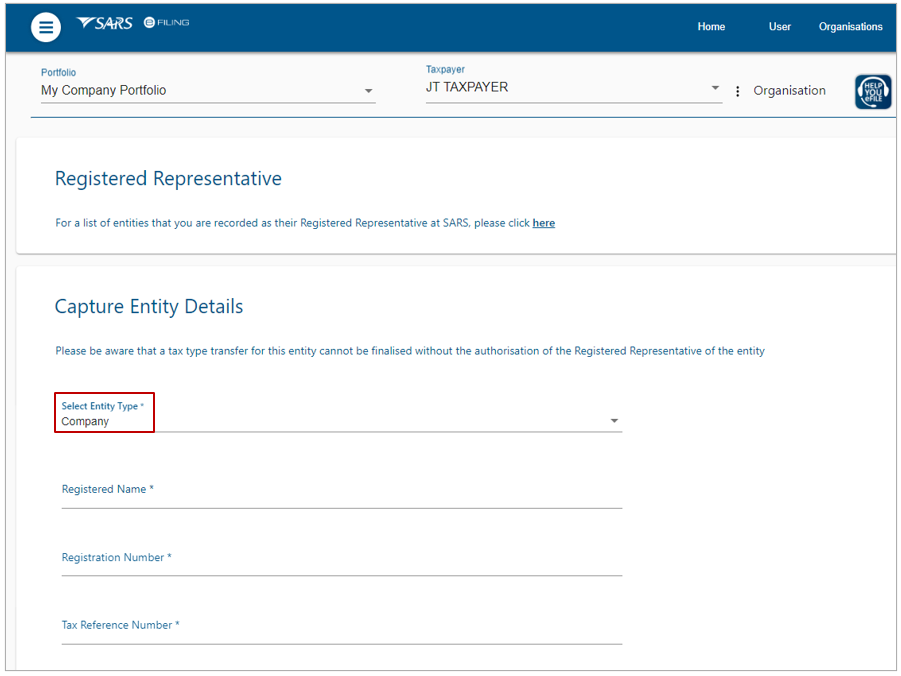Image resolution: width=901 pixels, height=676 pixels.
Task: Open the three-dot taxpayer options menu
Action: [737, 91]
